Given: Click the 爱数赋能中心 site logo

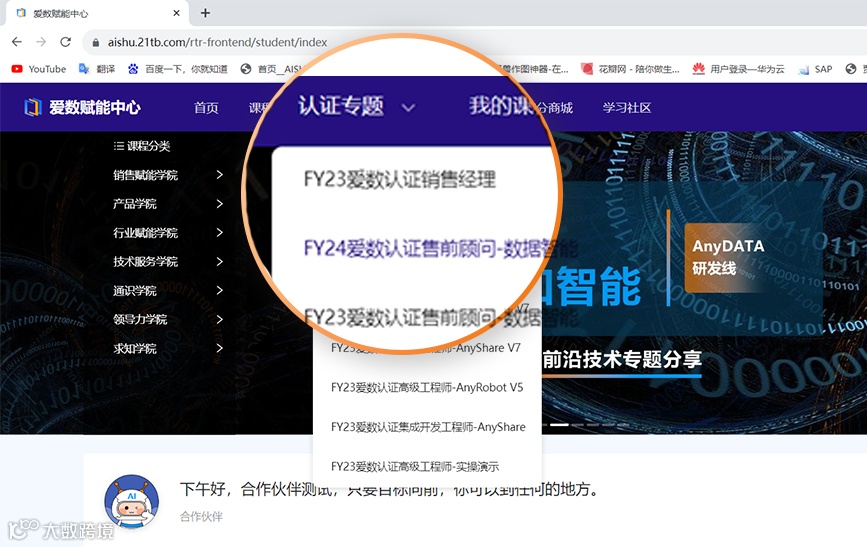Looking at the screenshot, I should [x=83, y=107].
